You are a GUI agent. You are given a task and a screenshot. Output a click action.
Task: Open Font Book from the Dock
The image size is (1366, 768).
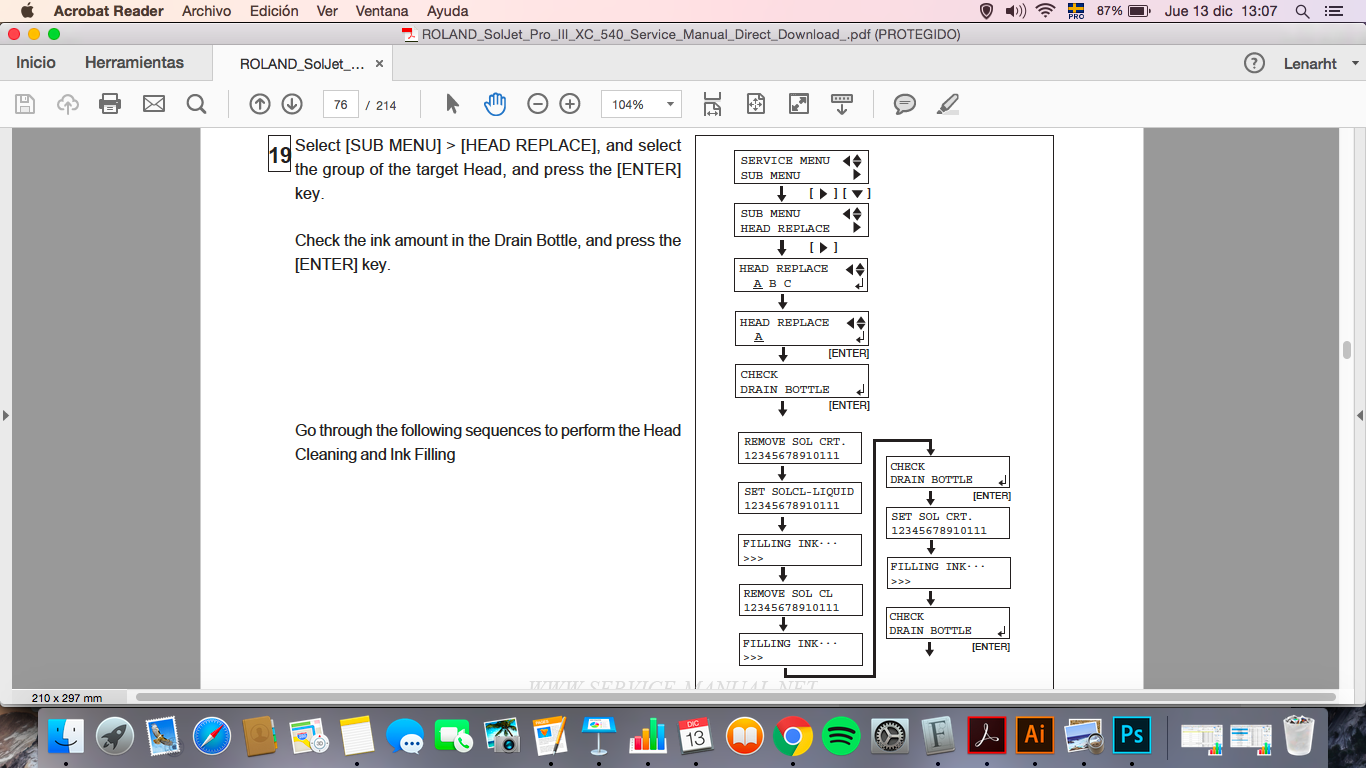click(x=938, y=737)
